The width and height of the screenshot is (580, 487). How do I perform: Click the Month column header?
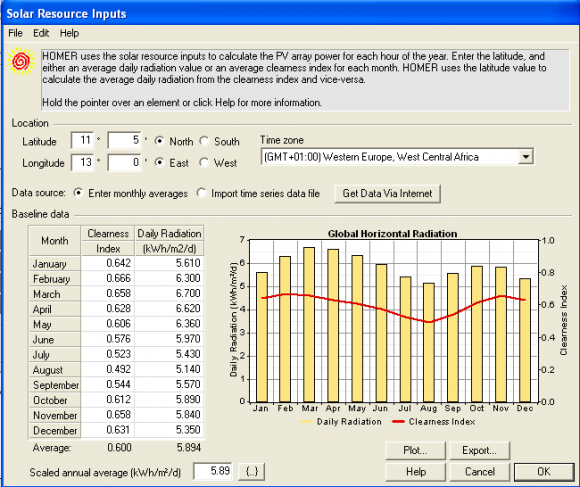click(x=55, y=241)
